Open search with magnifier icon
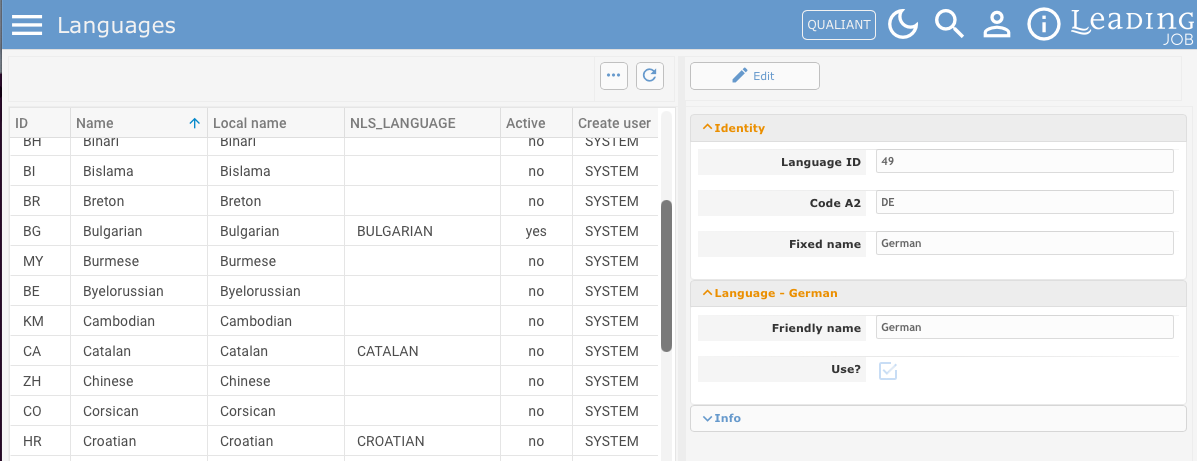This screenshot has width=1197, height=461. [x=950, y=24]
